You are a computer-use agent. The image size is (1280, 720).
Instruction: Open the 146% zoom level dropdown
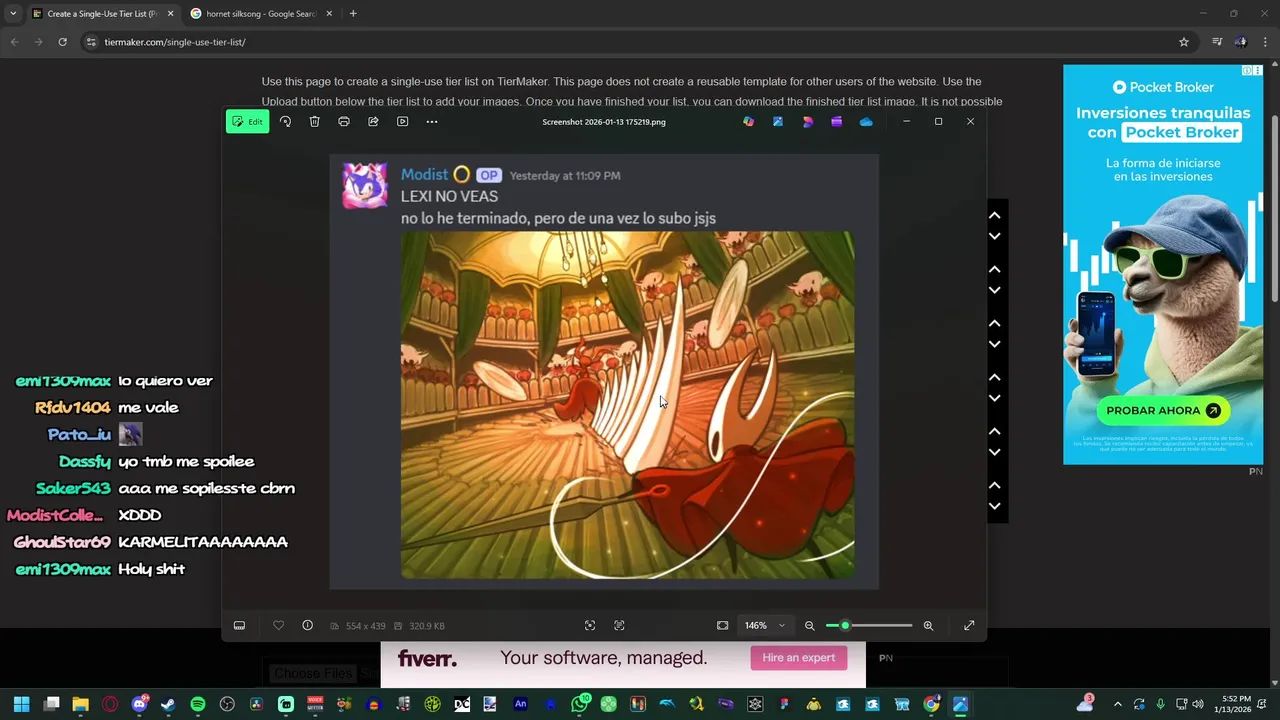pos(765,626)
